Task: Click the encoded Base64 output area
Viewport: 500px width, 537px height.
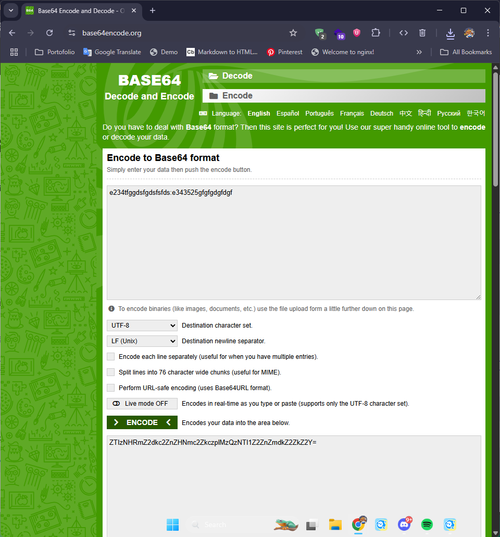Action: click(294, 486)
